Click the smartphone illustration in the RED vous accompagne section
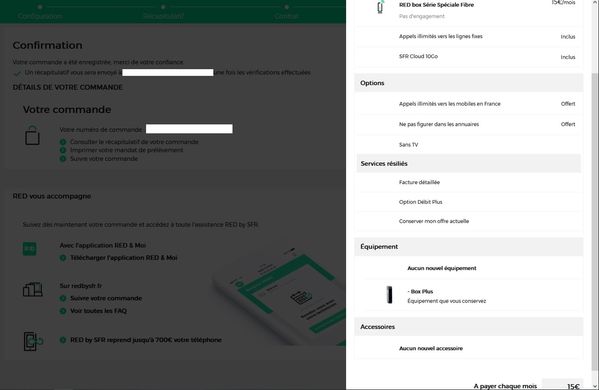The image size is (599, 390). 279,296
